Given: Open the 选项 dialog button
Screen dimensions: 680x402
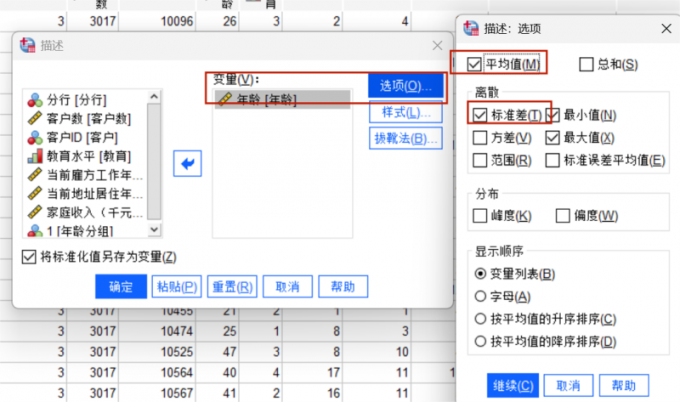Looking at the screenshot, I should (405, 86).
